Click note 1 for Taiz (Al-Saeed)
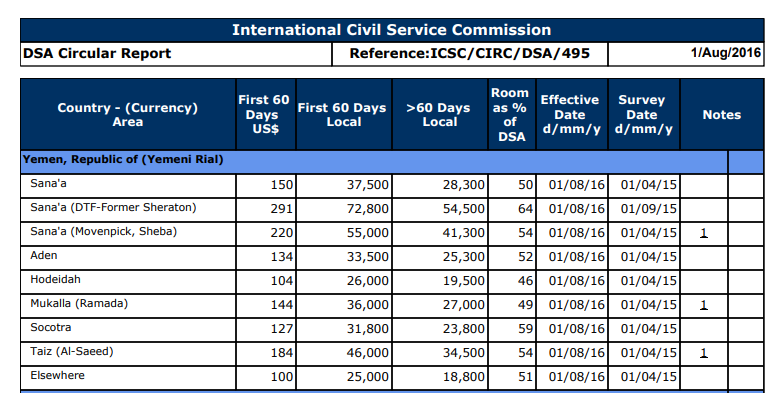778x393 pixels. (x=704, y=353)
